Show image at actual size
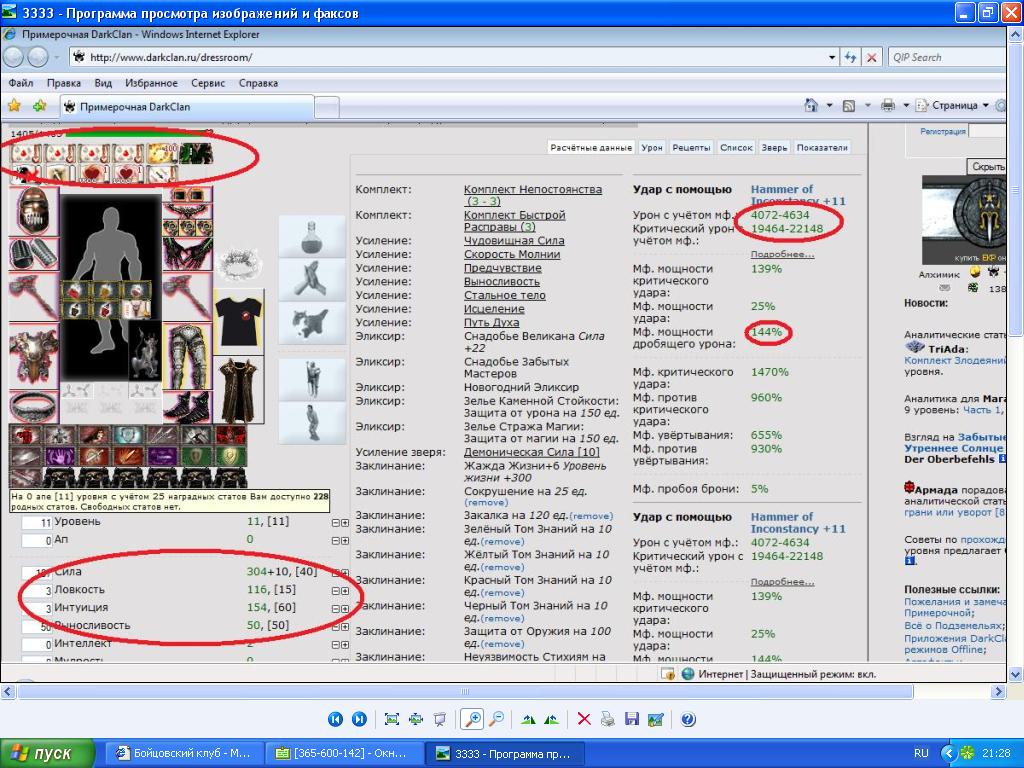This screenshot has height=768, width=1024. pos(415,719)
